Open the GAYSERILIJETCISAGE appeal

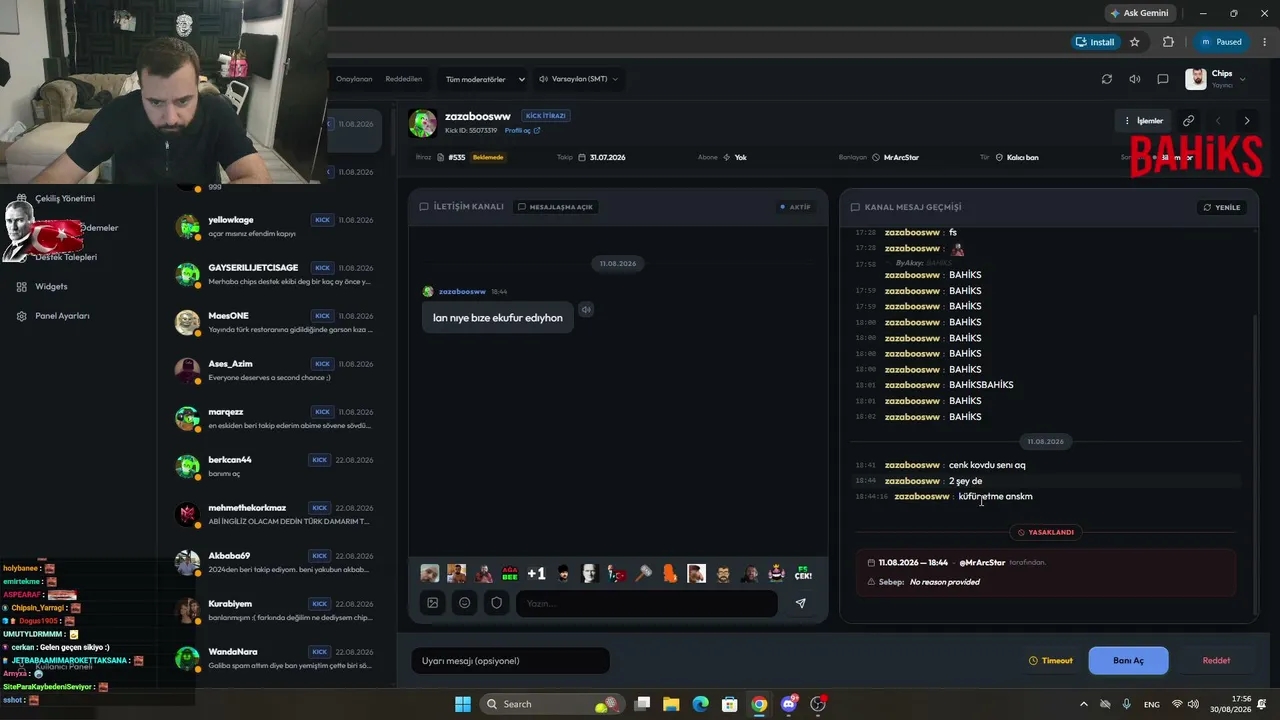275,275
